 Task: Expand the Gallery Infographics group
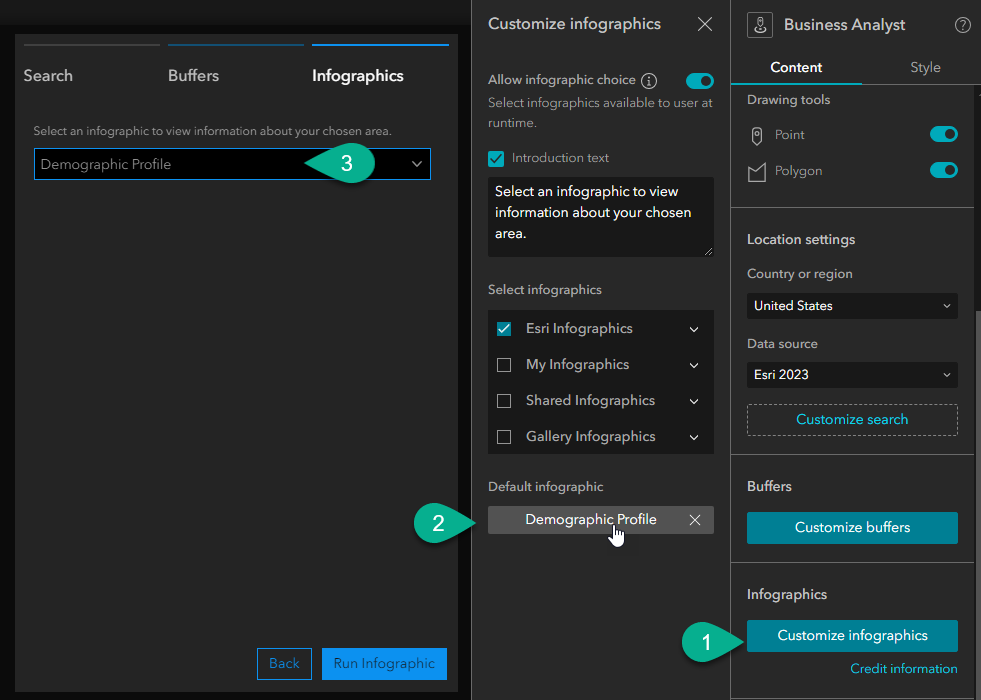click(x=694, y=437)
